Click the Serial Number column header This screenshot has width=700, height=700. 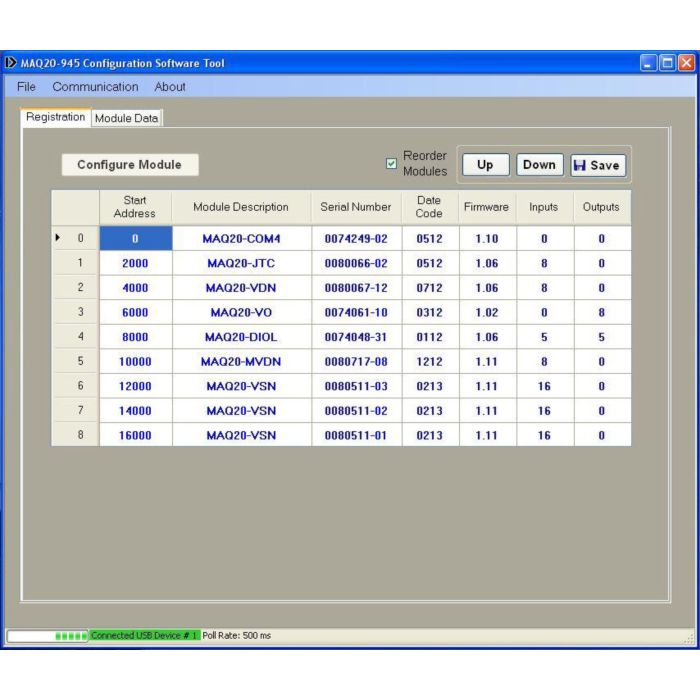coord(356,207)
